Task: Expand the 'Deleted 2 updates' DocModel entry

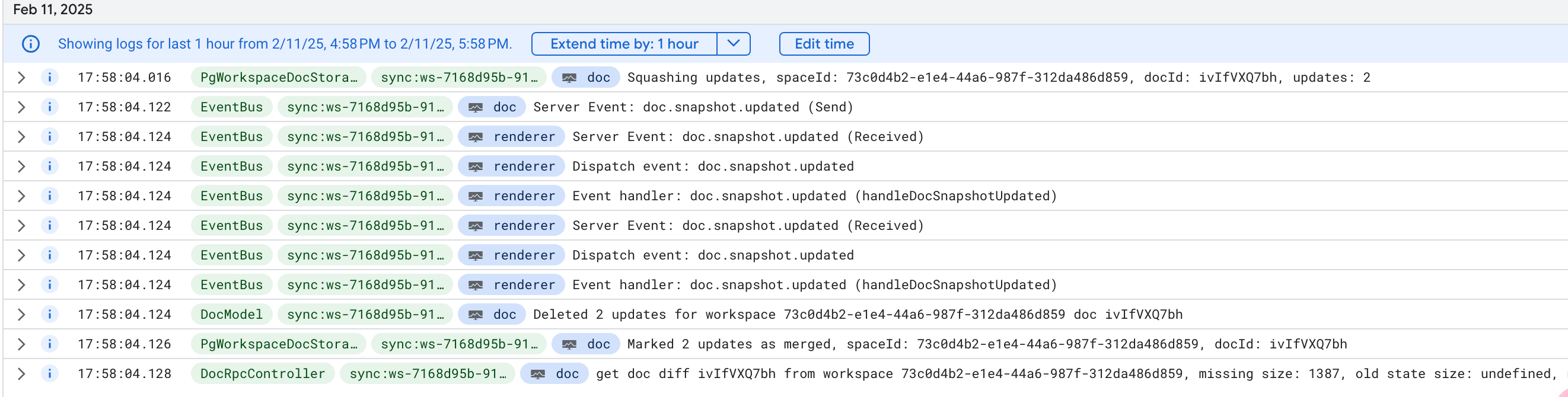Action: (21, 314)
